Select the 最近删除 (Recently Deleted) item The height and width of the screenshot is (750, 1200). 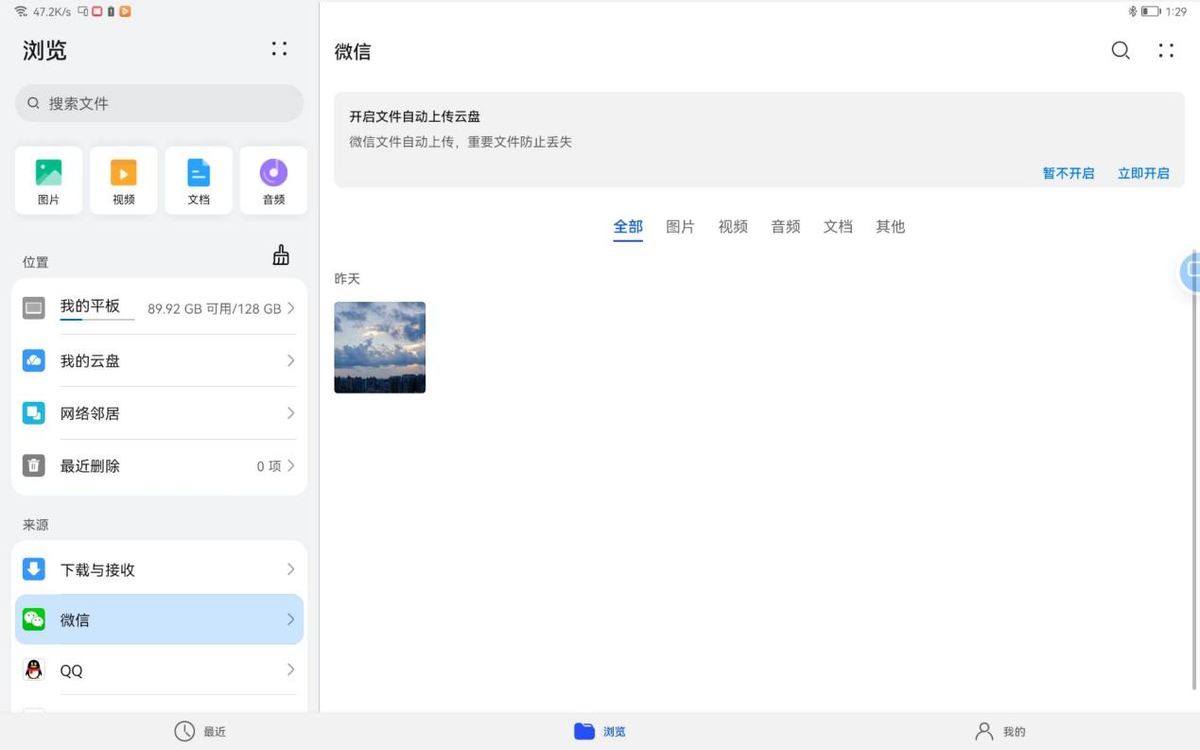(159, 465)
